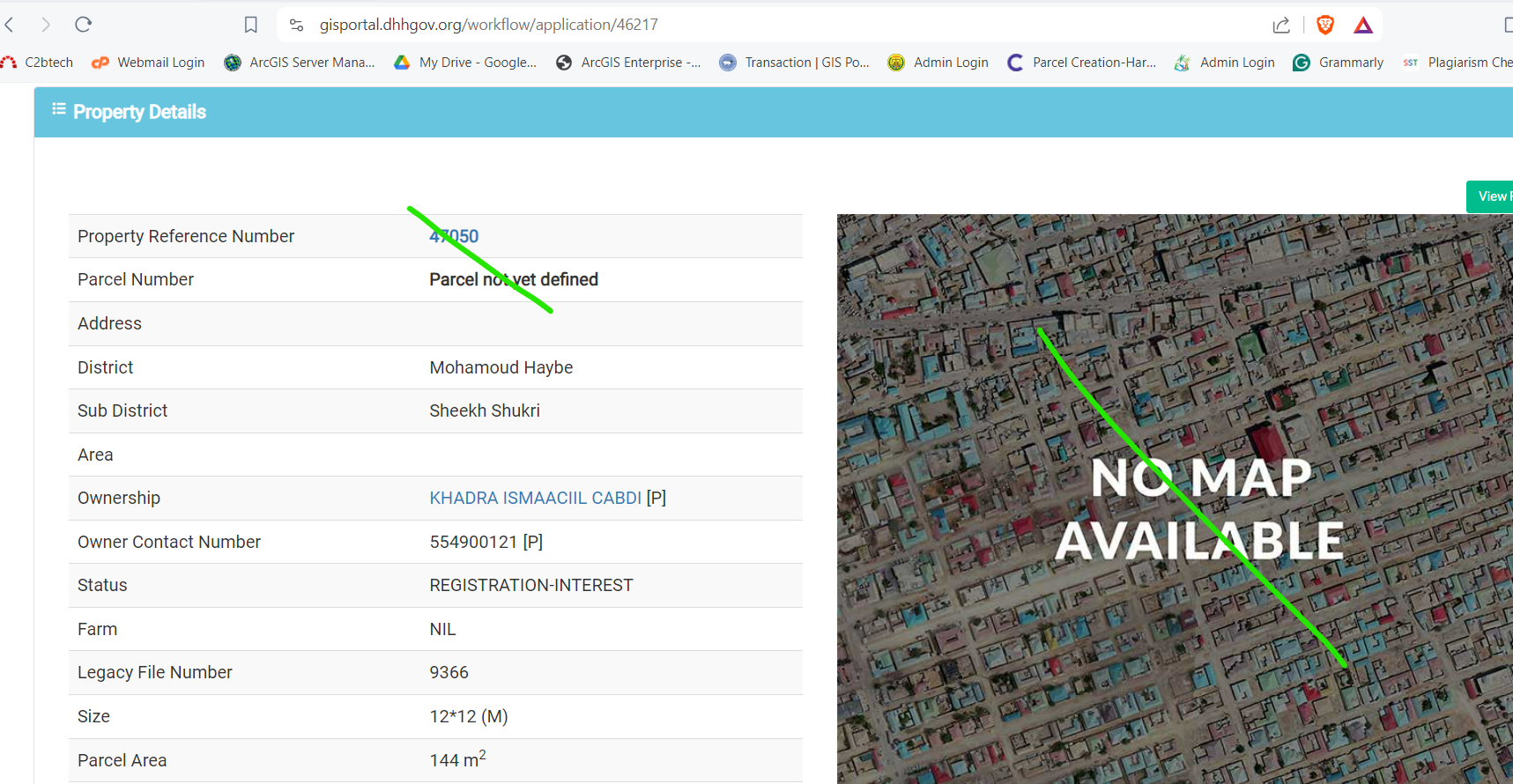This screenshot has height=784, width=1513.
Task: Click the No Map Available image
Action: tap(1175, 499)
